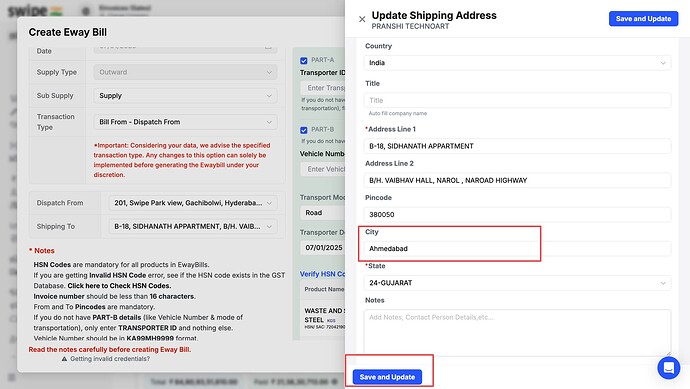Click the Create Eway Bill heading

click(68, 32)
